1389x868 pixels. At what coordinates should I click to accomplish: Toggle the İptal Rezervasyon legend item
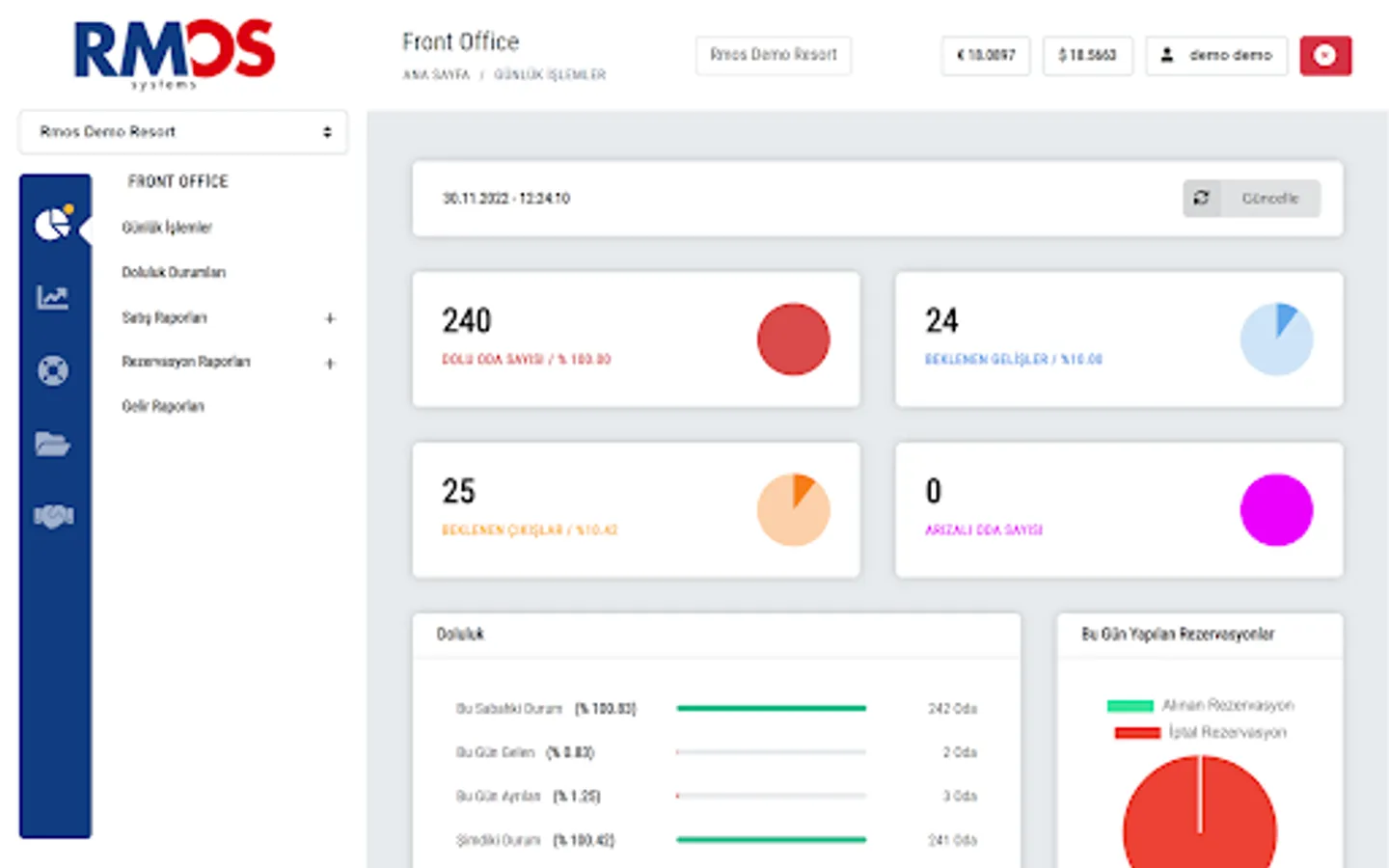pos(1201,733)
